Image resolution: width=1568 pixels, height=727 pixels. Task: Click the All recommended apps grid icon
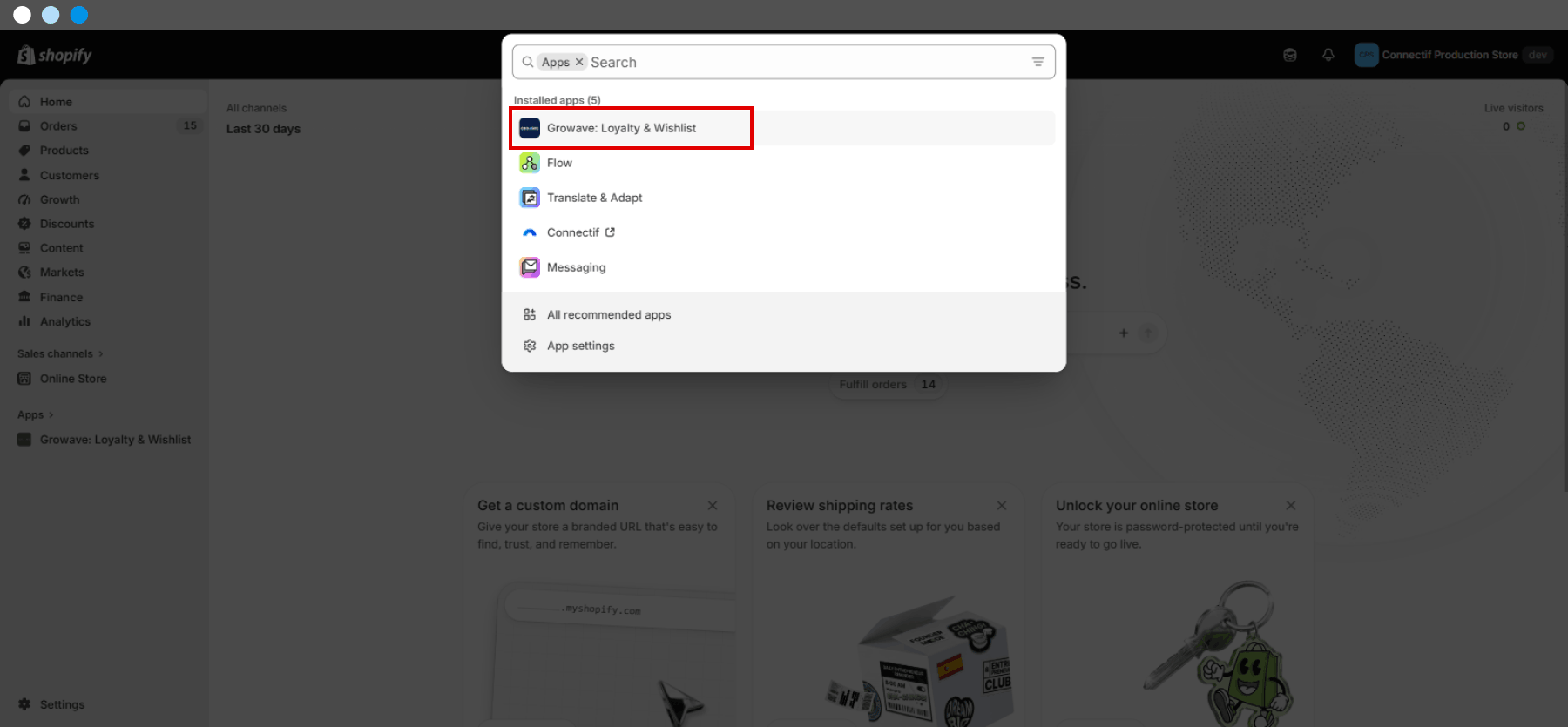coord(530,314)
